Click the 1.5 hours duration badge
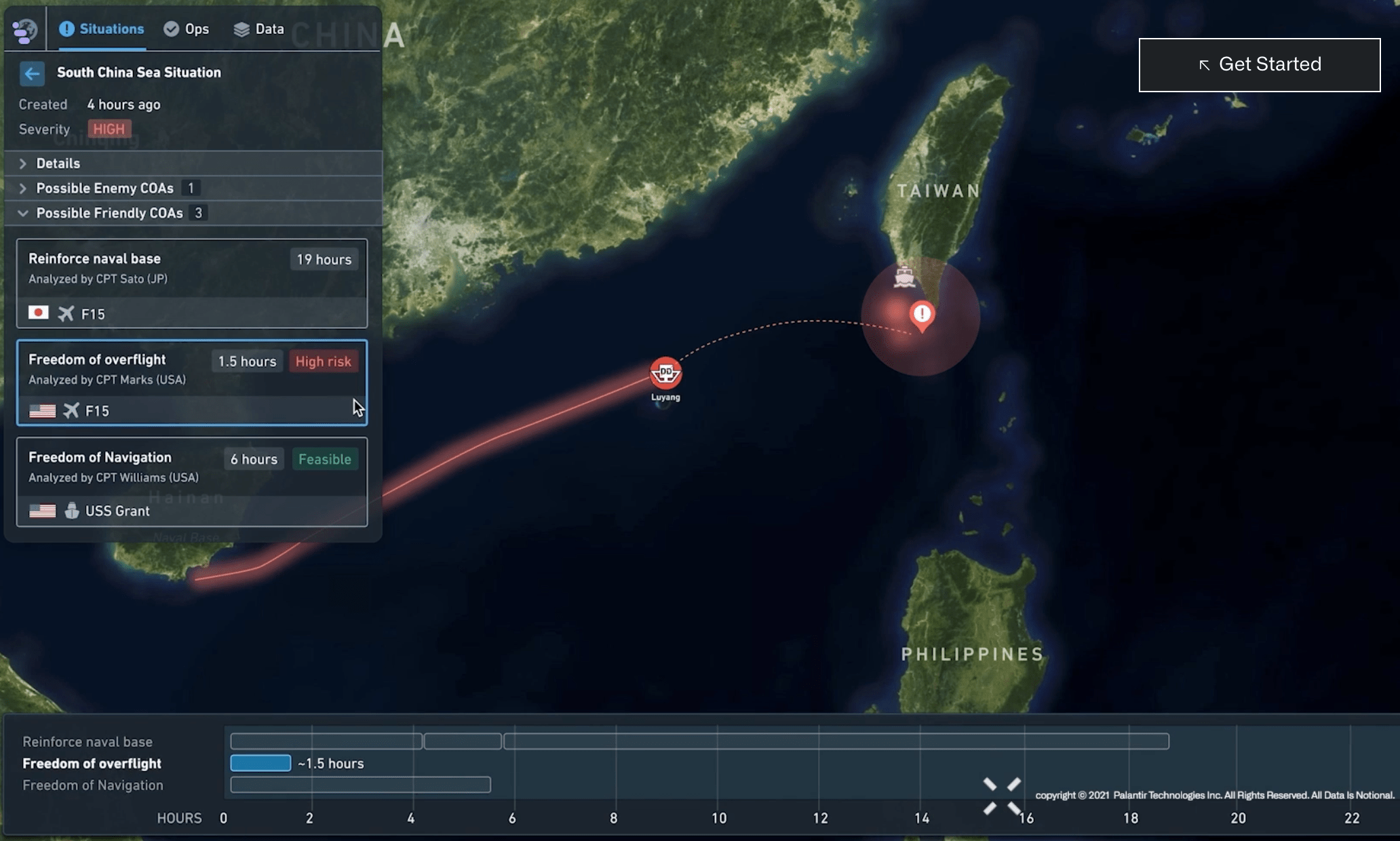 [x=247, y=361]
